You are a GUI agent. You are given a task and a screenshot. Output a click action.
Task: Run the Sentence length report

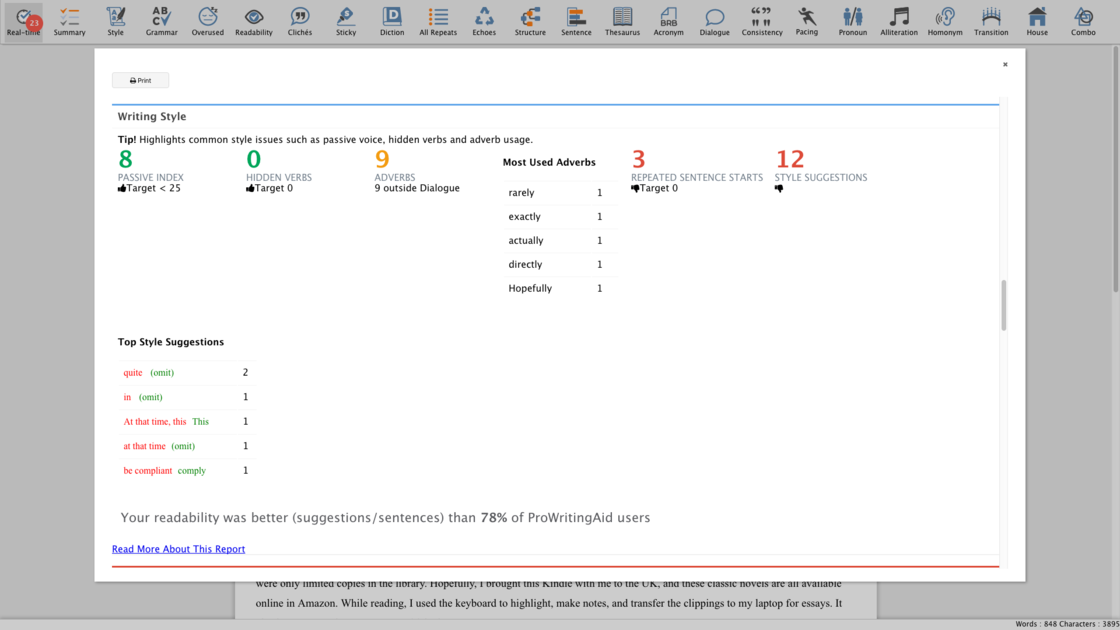pyautogui.click(x=576, y=21)
